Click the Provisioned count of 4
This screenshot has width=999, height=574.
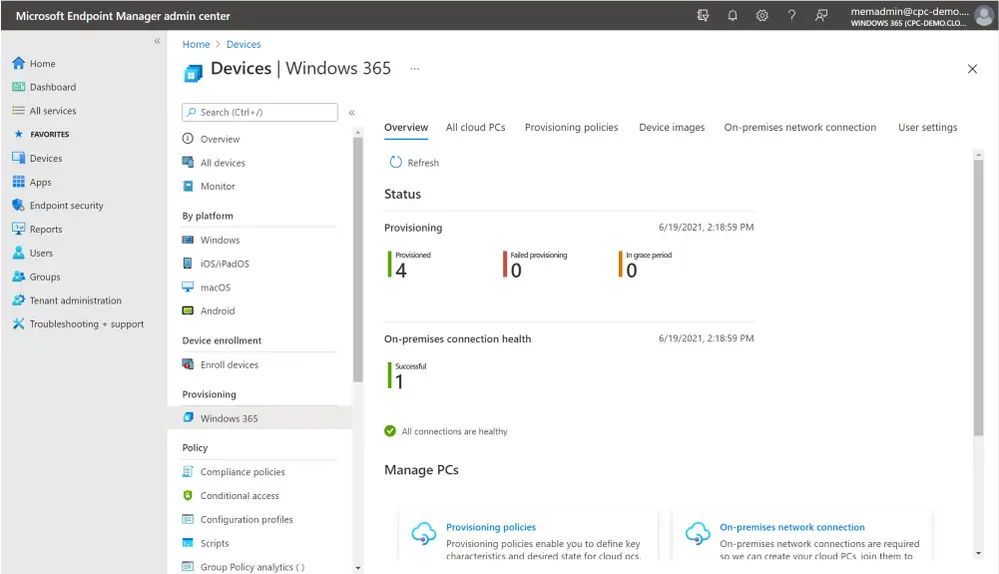401,271
